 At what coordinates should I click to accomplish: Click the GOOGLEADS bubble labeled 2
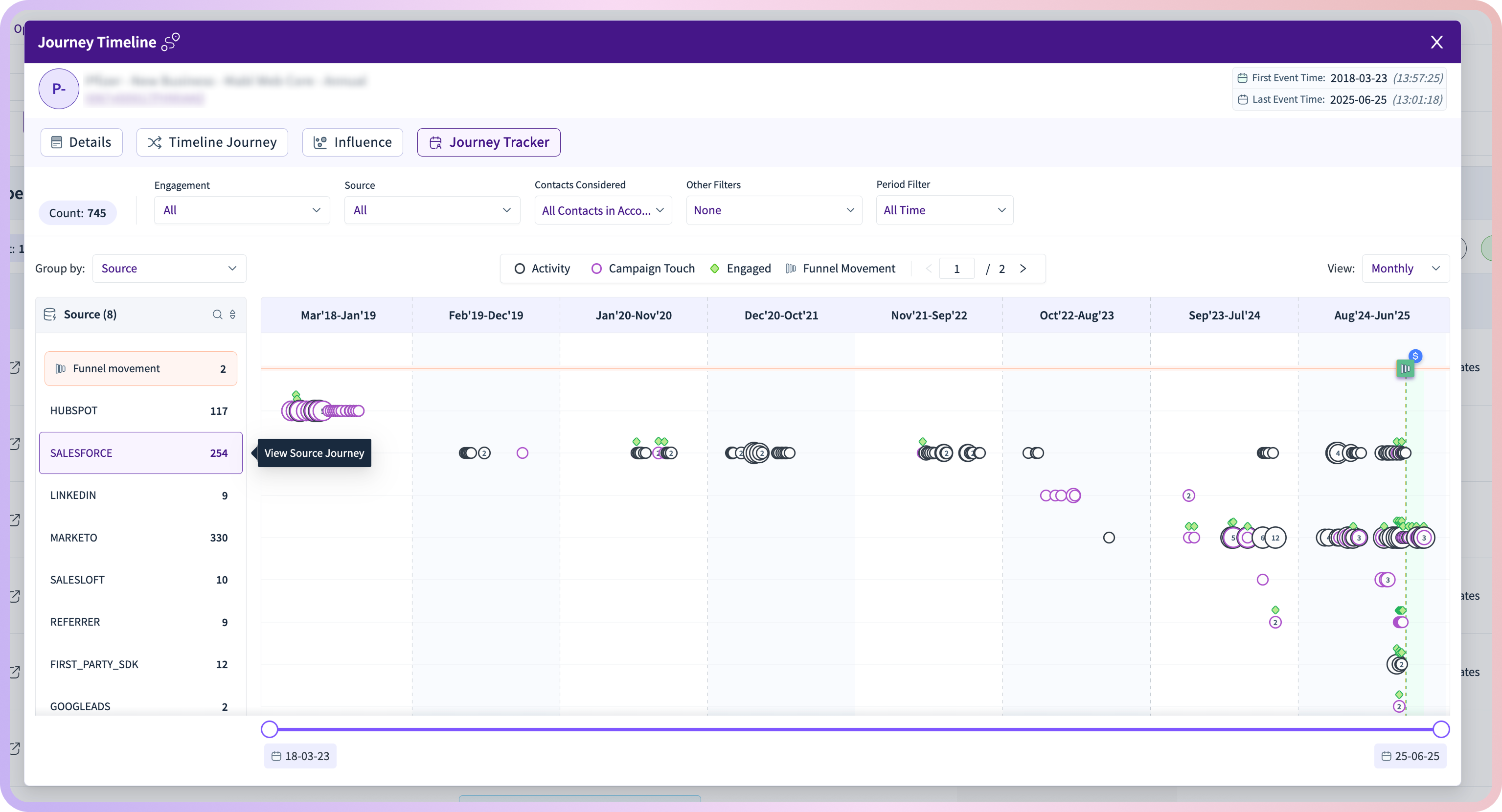pos(1399,706)
